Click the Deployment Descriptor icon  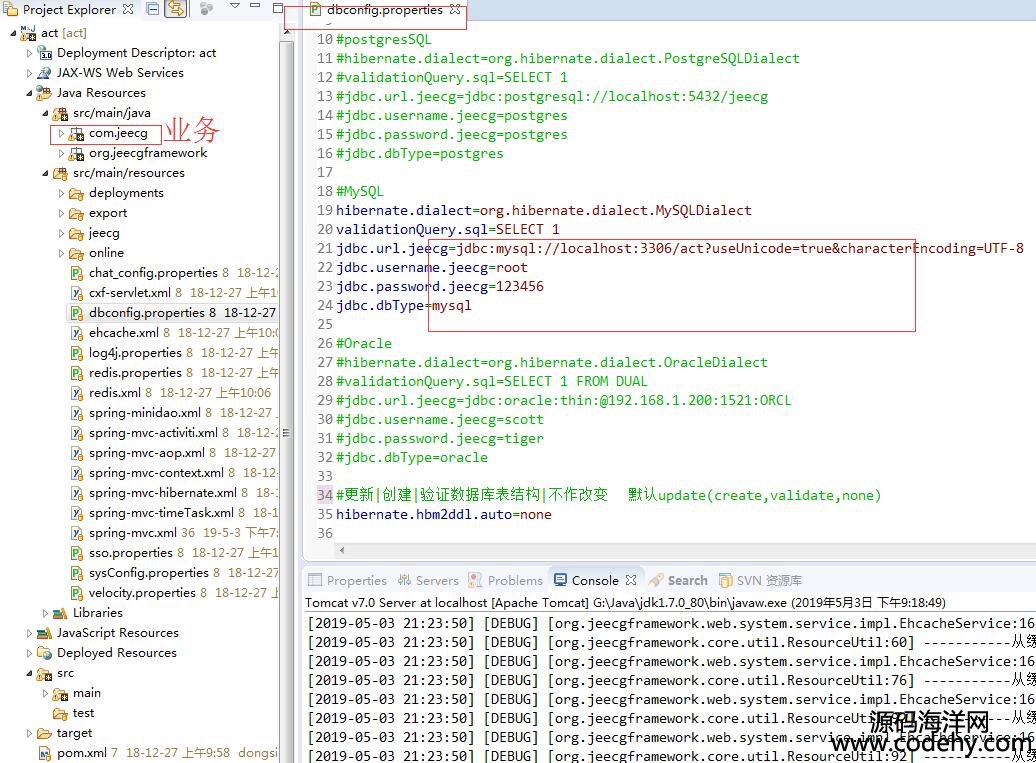coord(44,53)
